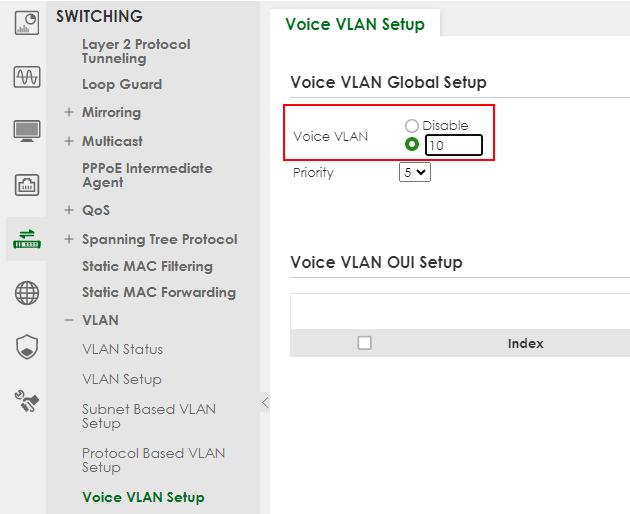Click the system display monitor icon
Image resolution: width=630 pixels, height=514 pixels.
coord(27,131)
